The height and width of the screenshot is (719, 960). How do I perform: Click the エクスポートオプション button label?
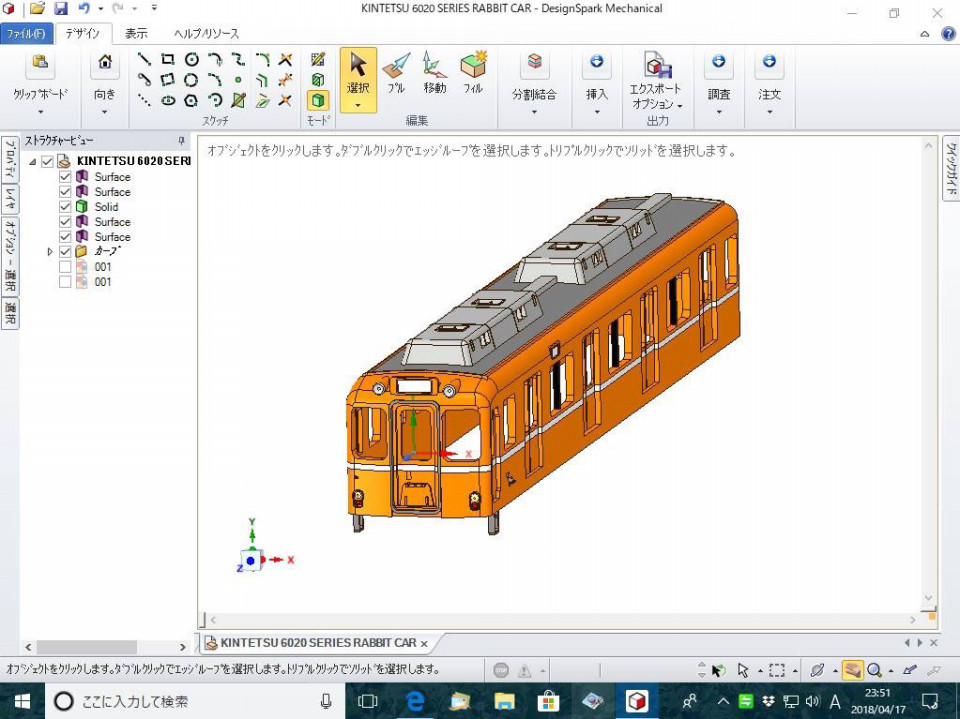[656, 96]
